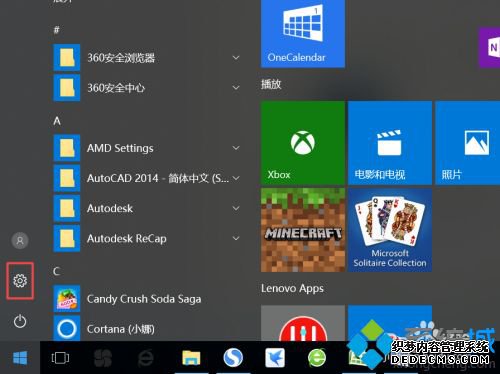Click the 播放 tile group title
500x374 pixels.
tap(271, 84)
